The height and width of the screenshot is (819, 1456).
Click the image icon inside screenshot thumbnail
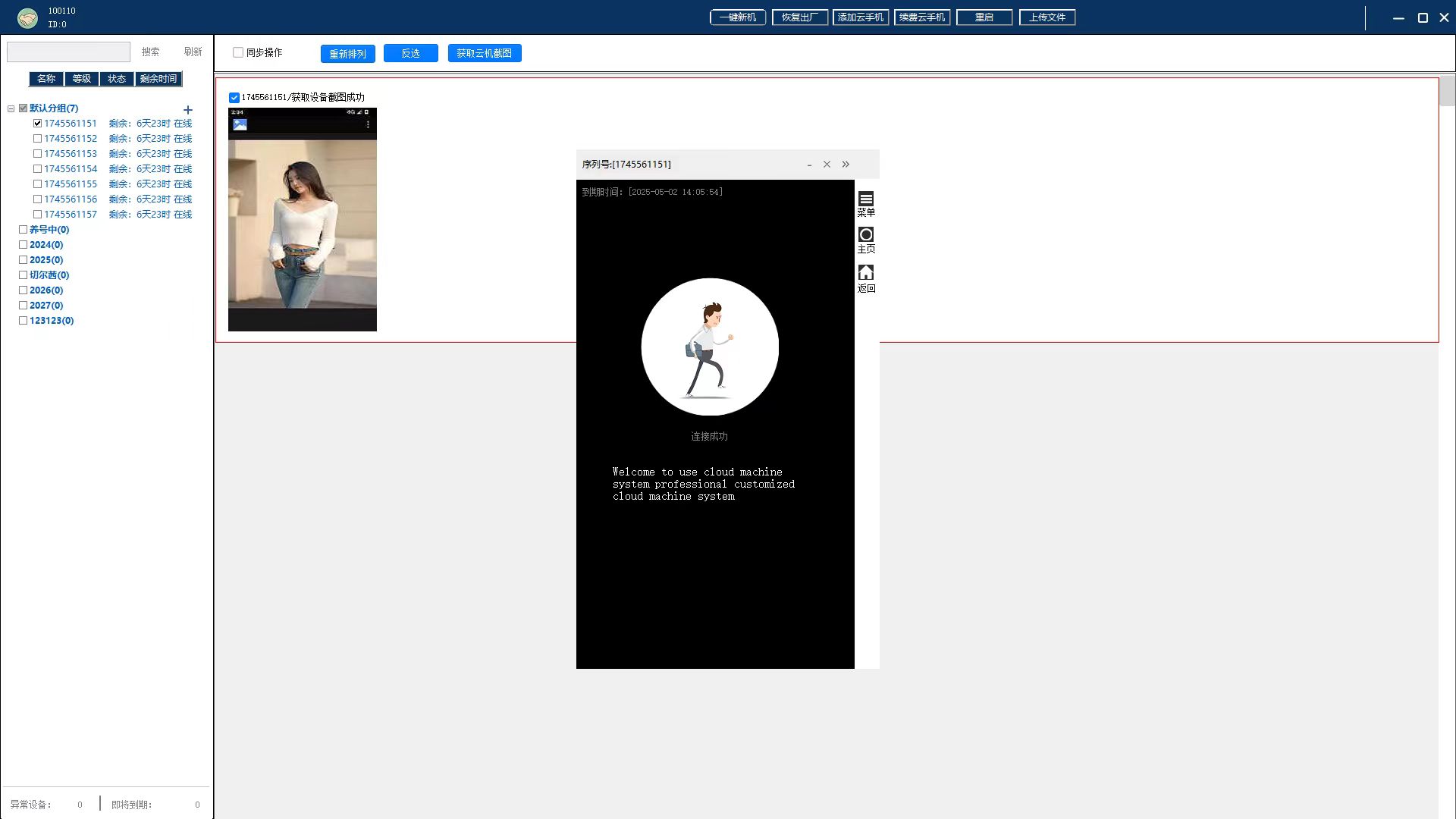click(x=240, y=124)
